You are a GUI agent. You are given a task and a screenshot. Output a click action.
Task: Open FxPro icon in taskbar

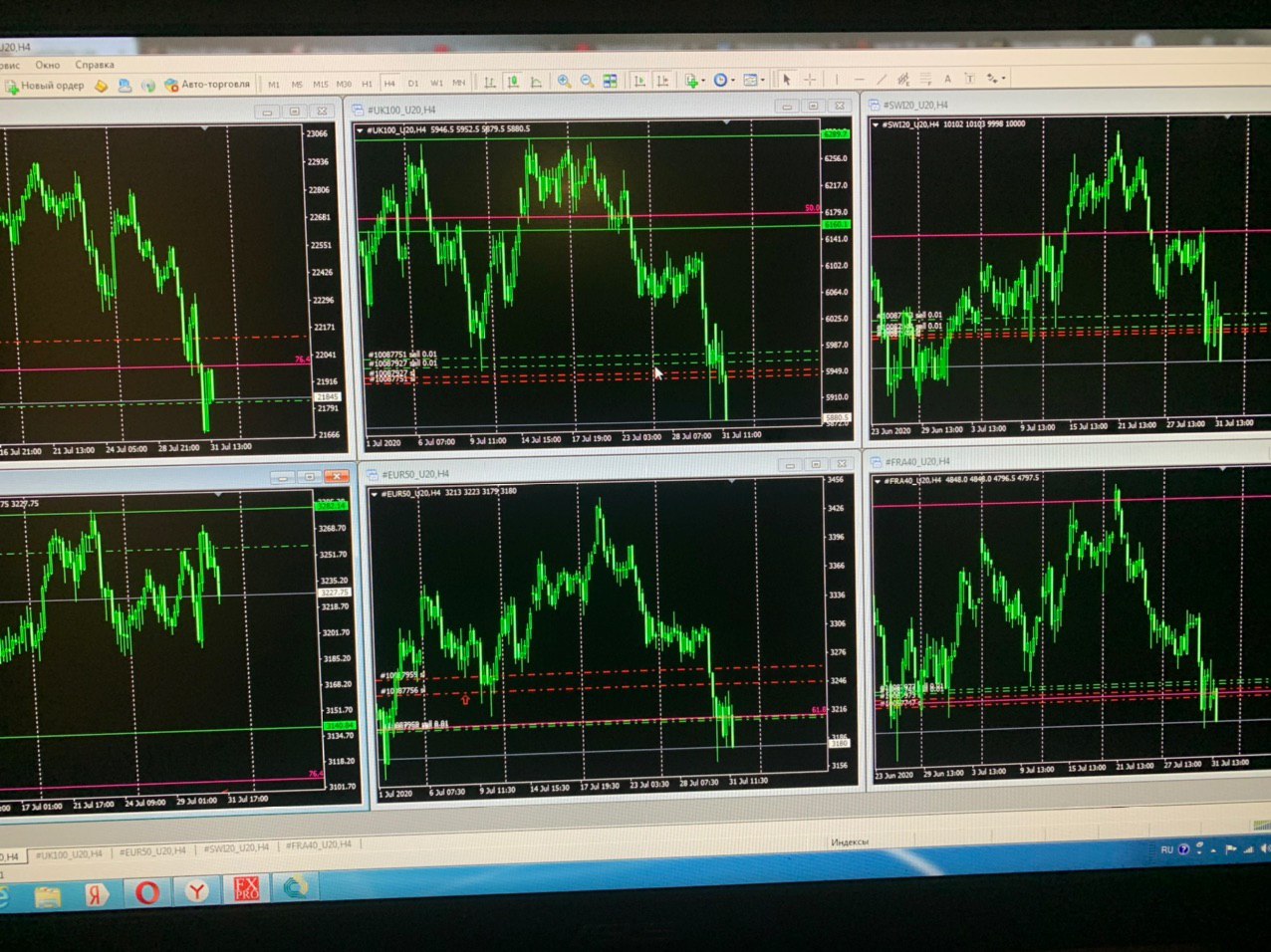246,888
